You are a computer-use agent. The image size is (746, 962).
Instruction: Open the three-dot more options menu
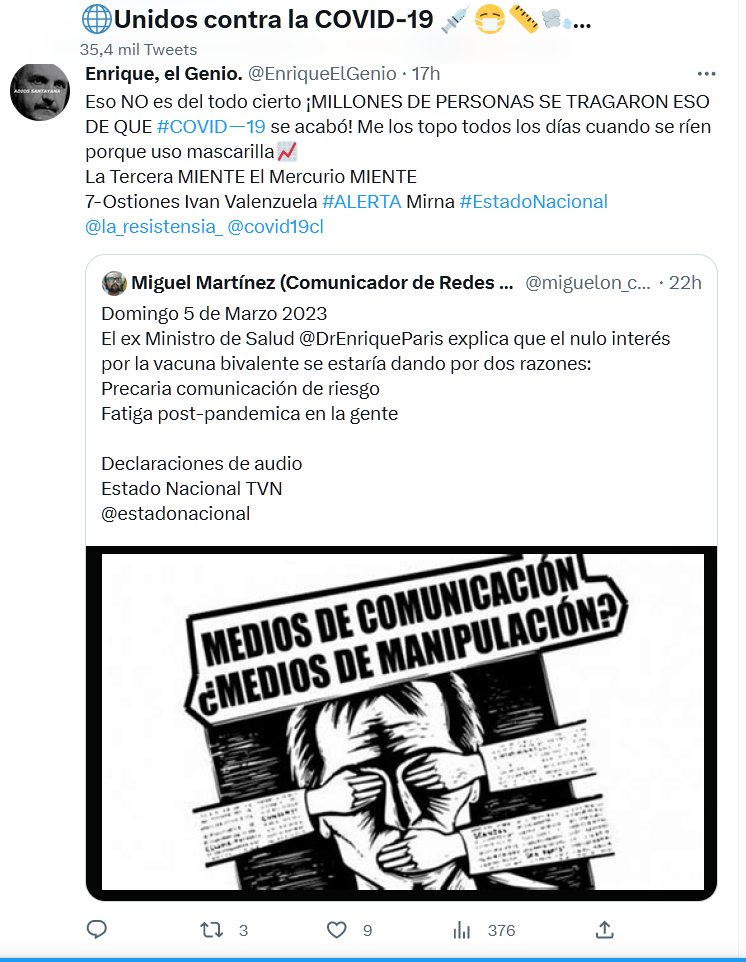706,74
